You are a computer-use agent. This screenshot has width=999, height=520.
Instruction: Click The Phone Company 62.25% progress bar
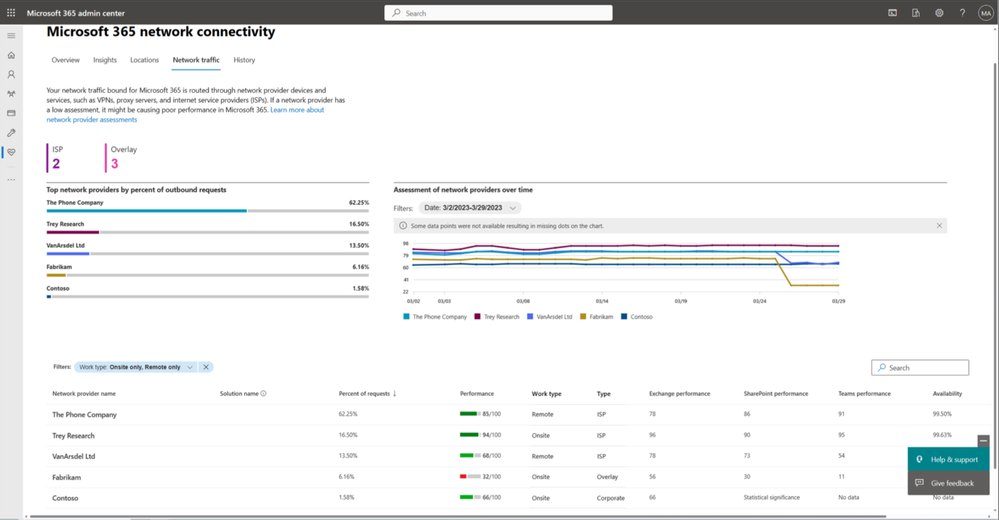pyautogui.click(x=208, y=210)
